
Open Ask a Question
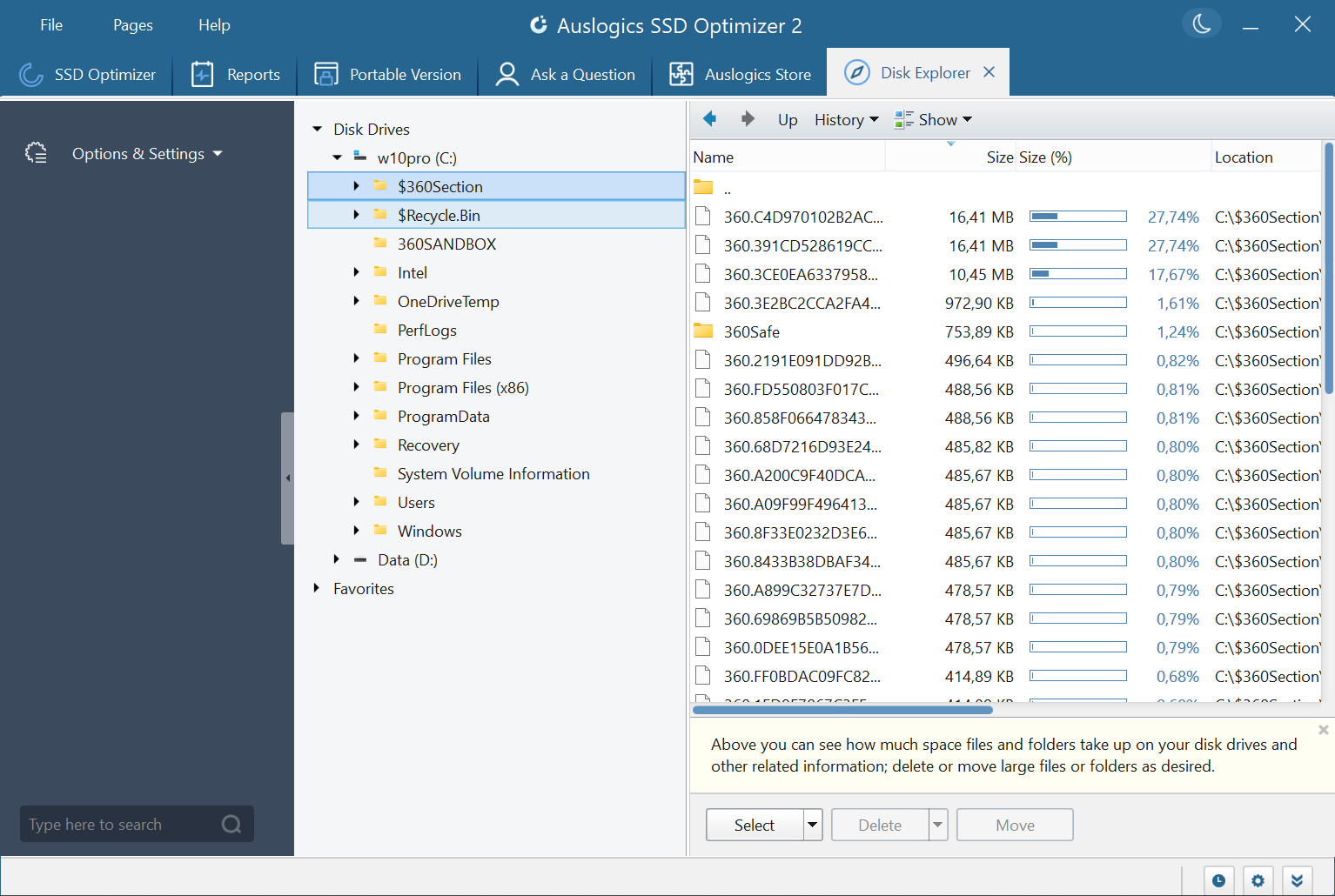pos(565,74)
